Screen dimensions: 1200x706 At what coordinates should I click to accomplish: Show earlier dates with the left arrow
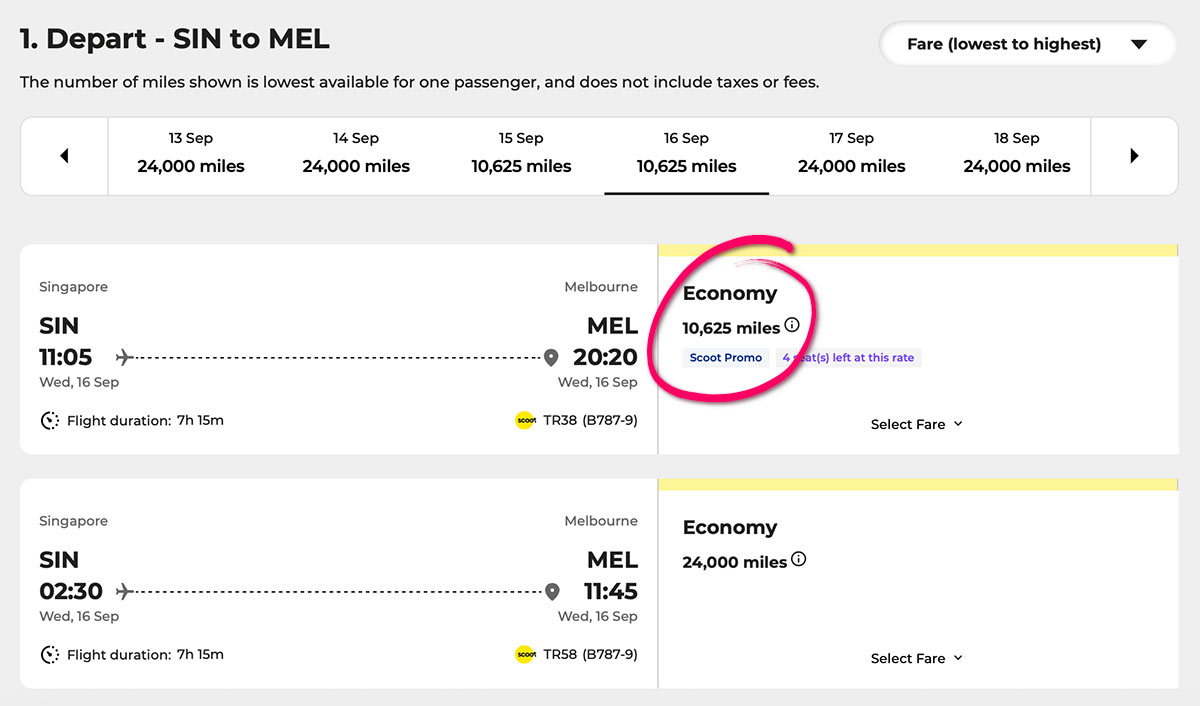[x=64, y=156]
